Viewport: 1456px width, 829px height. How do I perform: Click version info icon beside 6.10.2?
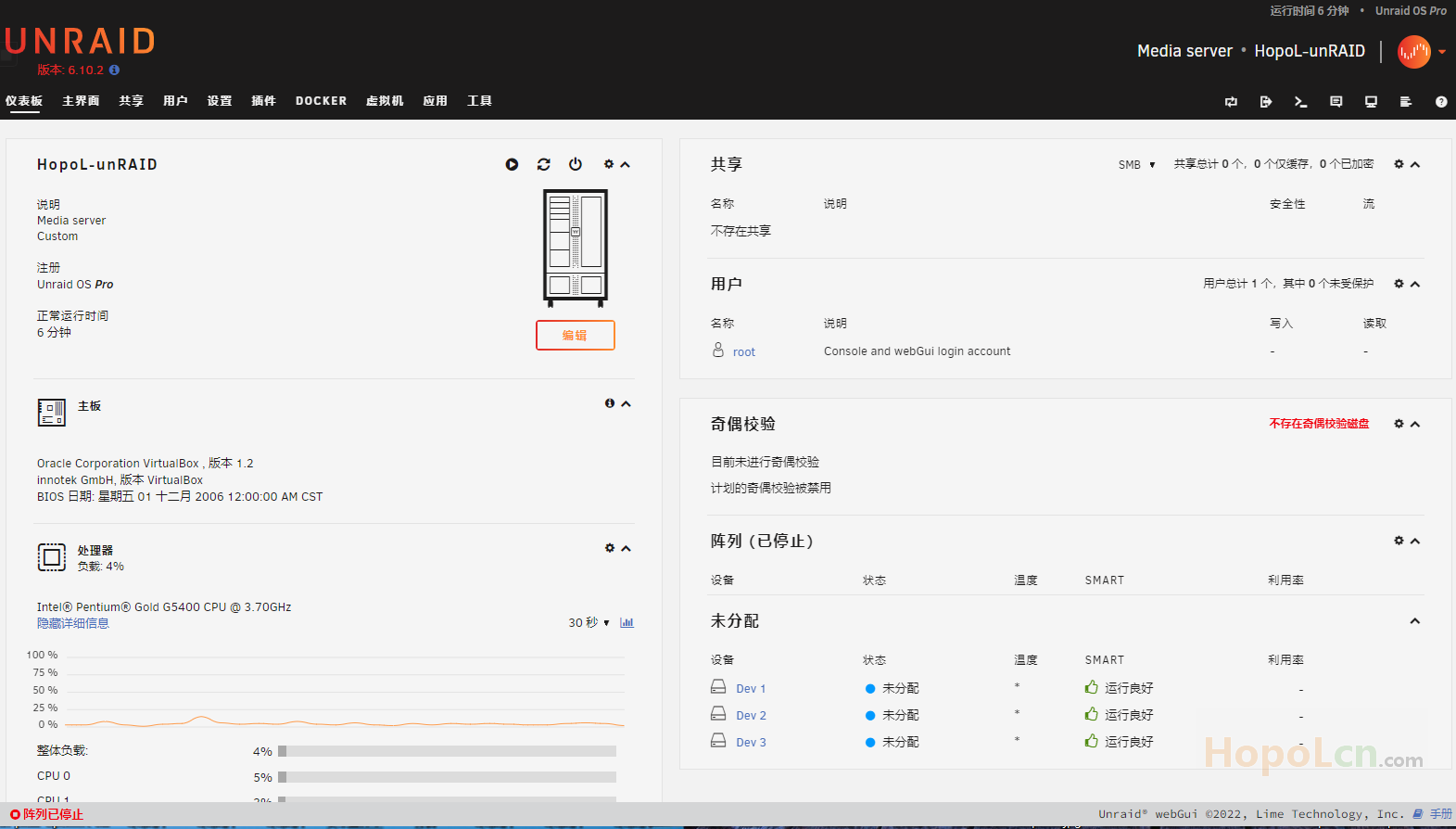[114, 70]
